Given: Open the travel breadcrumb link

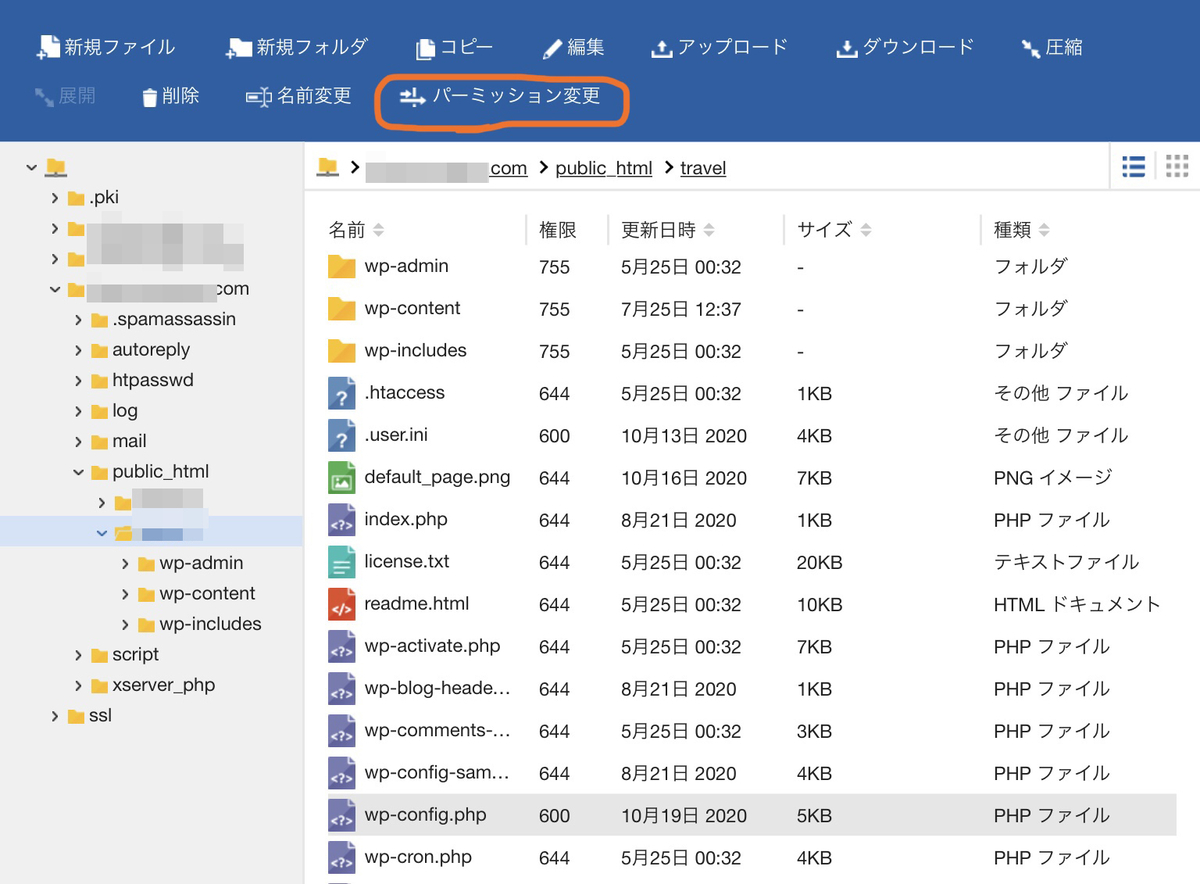Looking at the screenshot, I should (702, 168).
